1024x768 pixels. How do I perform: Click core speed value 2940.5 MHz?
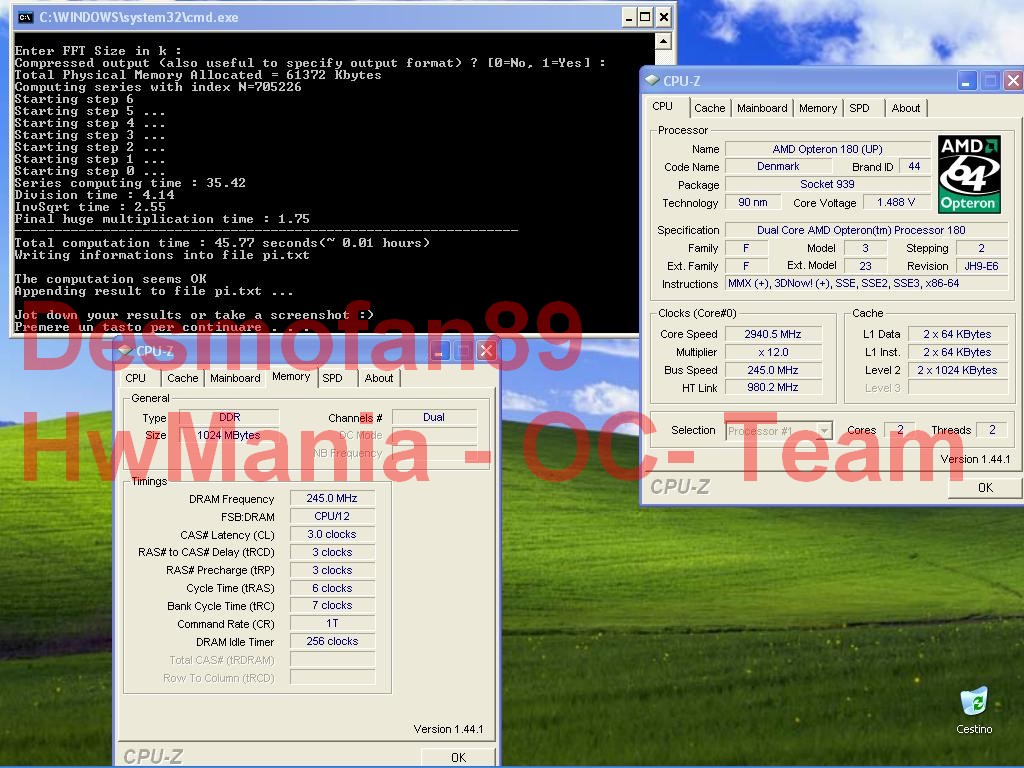[x=773, y=334]
